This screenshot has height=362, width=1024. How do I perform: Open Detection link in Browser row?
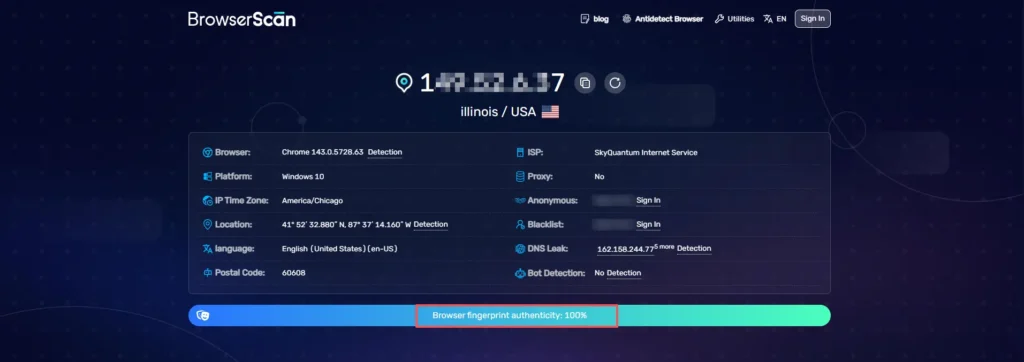point(385,152)
